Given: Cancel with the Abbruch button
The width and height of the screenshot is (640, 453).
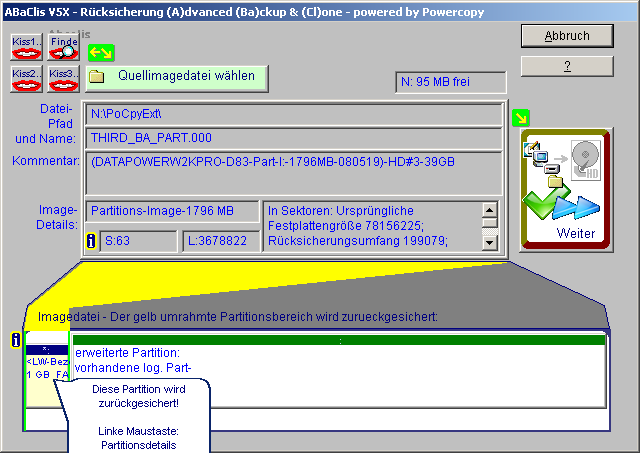Looking at the screenshot, I should [x=567, y=35].
